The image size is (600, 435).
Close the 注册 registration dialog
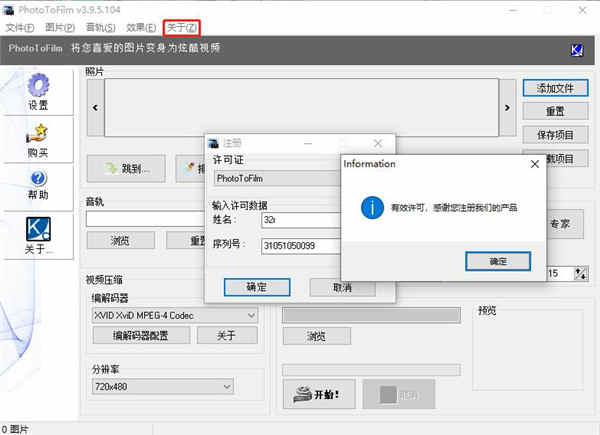point(378,143)
